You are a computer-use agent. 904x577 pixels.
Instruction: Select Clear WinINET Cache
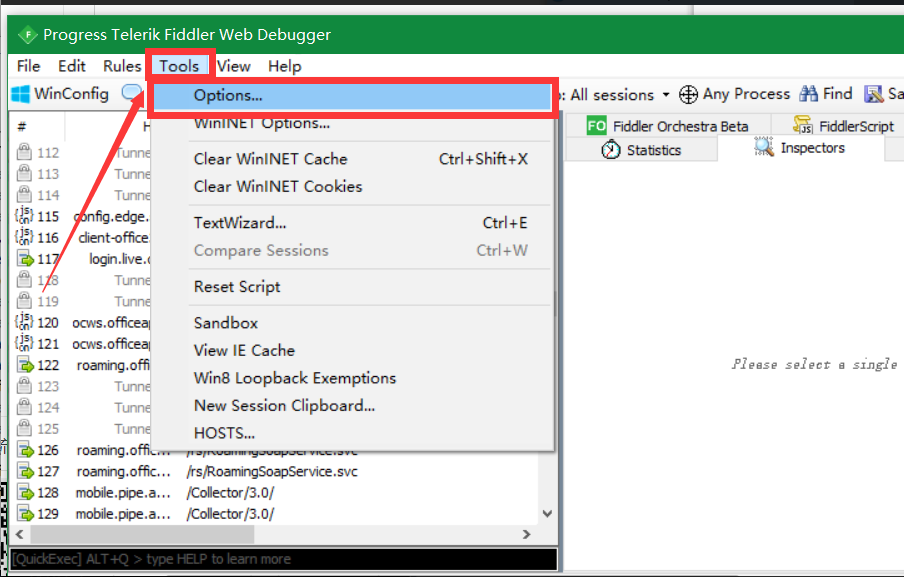coord(352,159)
